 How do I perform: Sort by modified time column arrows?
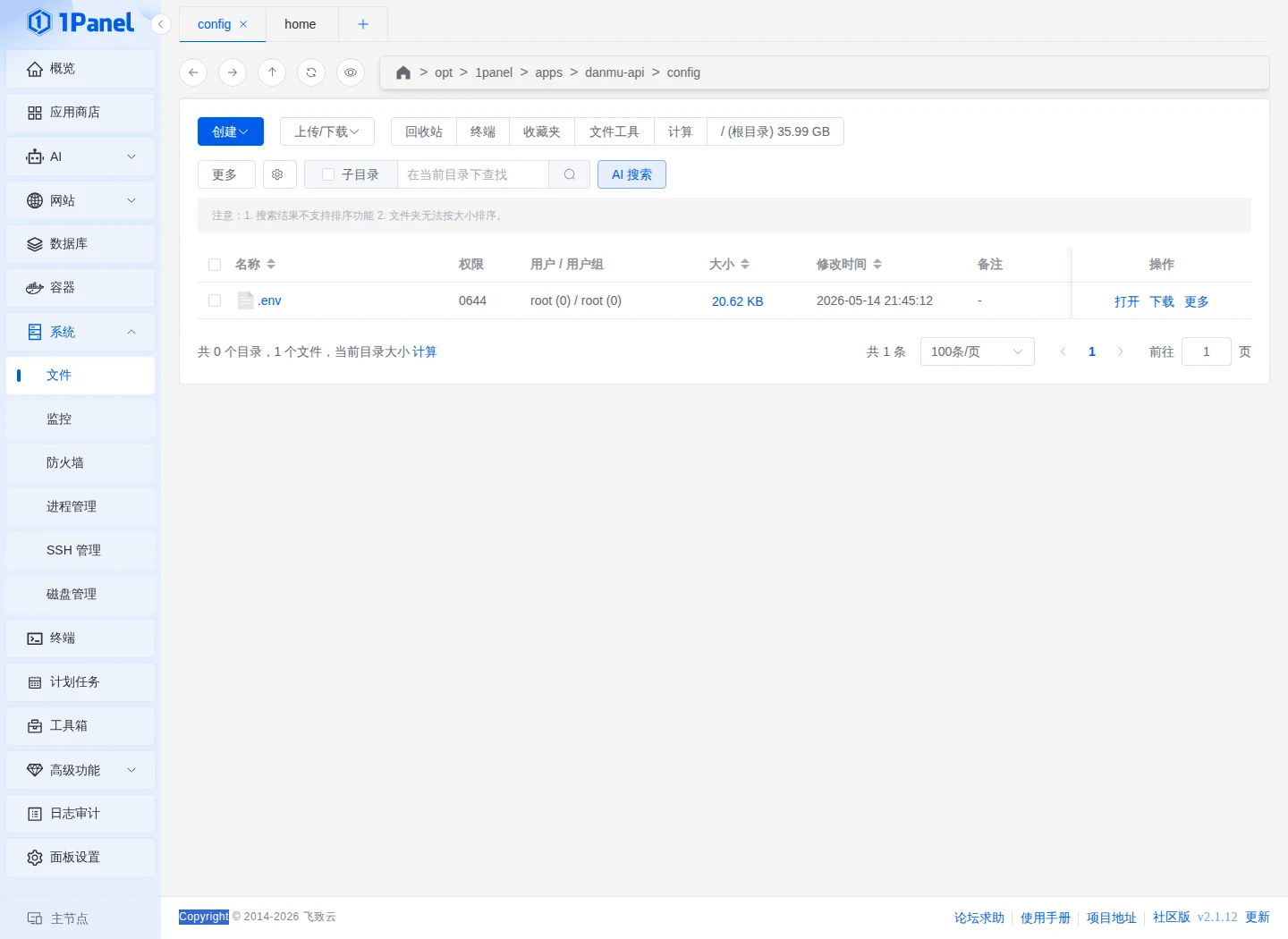877,264
